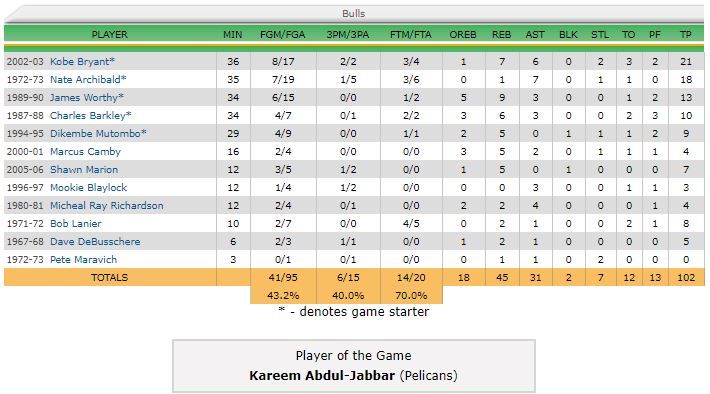Open Shawn Marion player link

click(84, 170)
